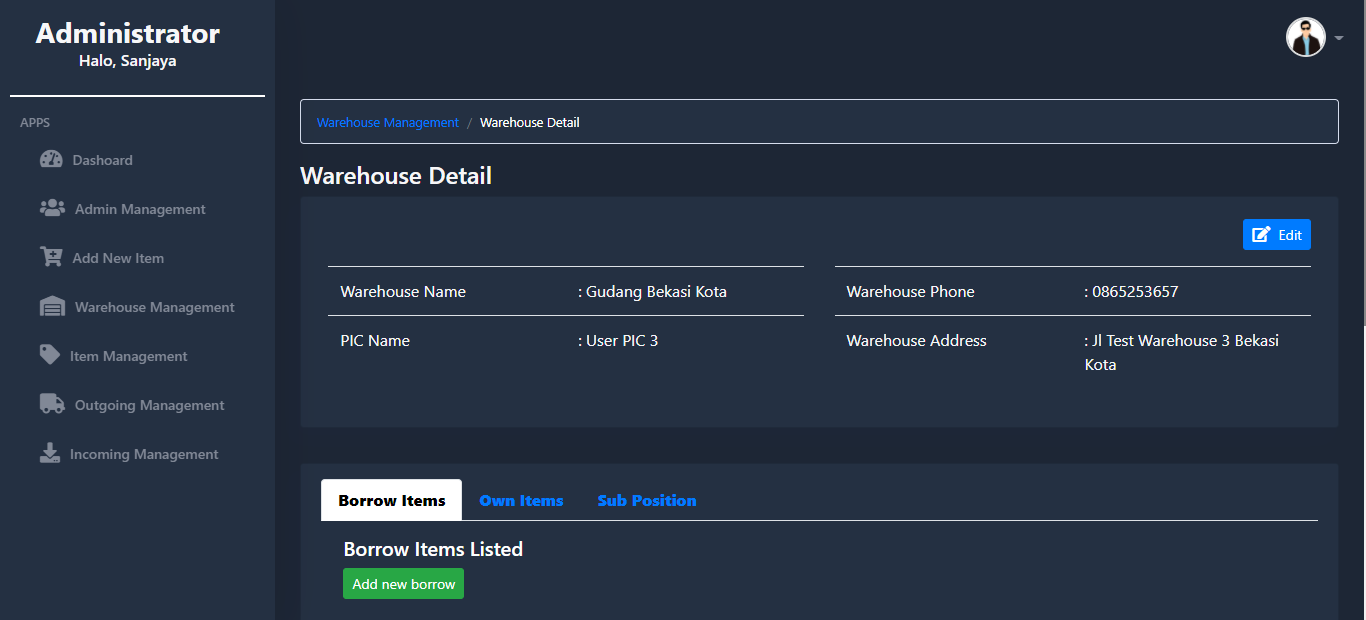Click the Outgoing Management truck icon
The image size is (1366, 620).
pos(52,404)
